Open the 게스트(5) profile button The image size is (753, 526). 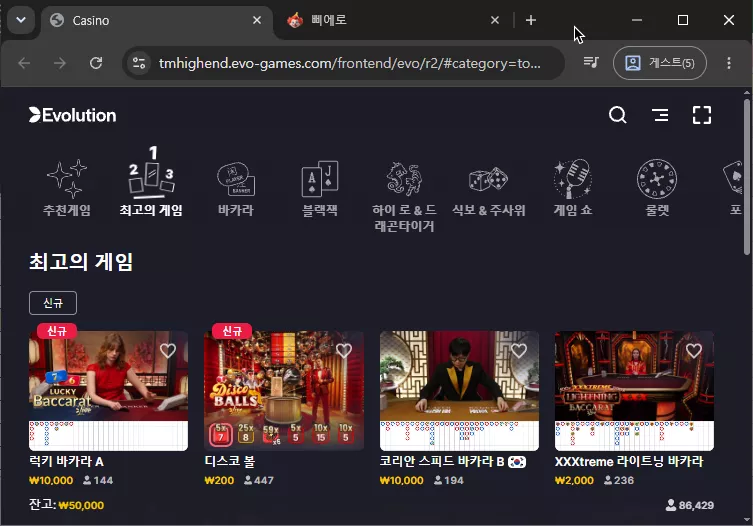click(x=660, y=63)
